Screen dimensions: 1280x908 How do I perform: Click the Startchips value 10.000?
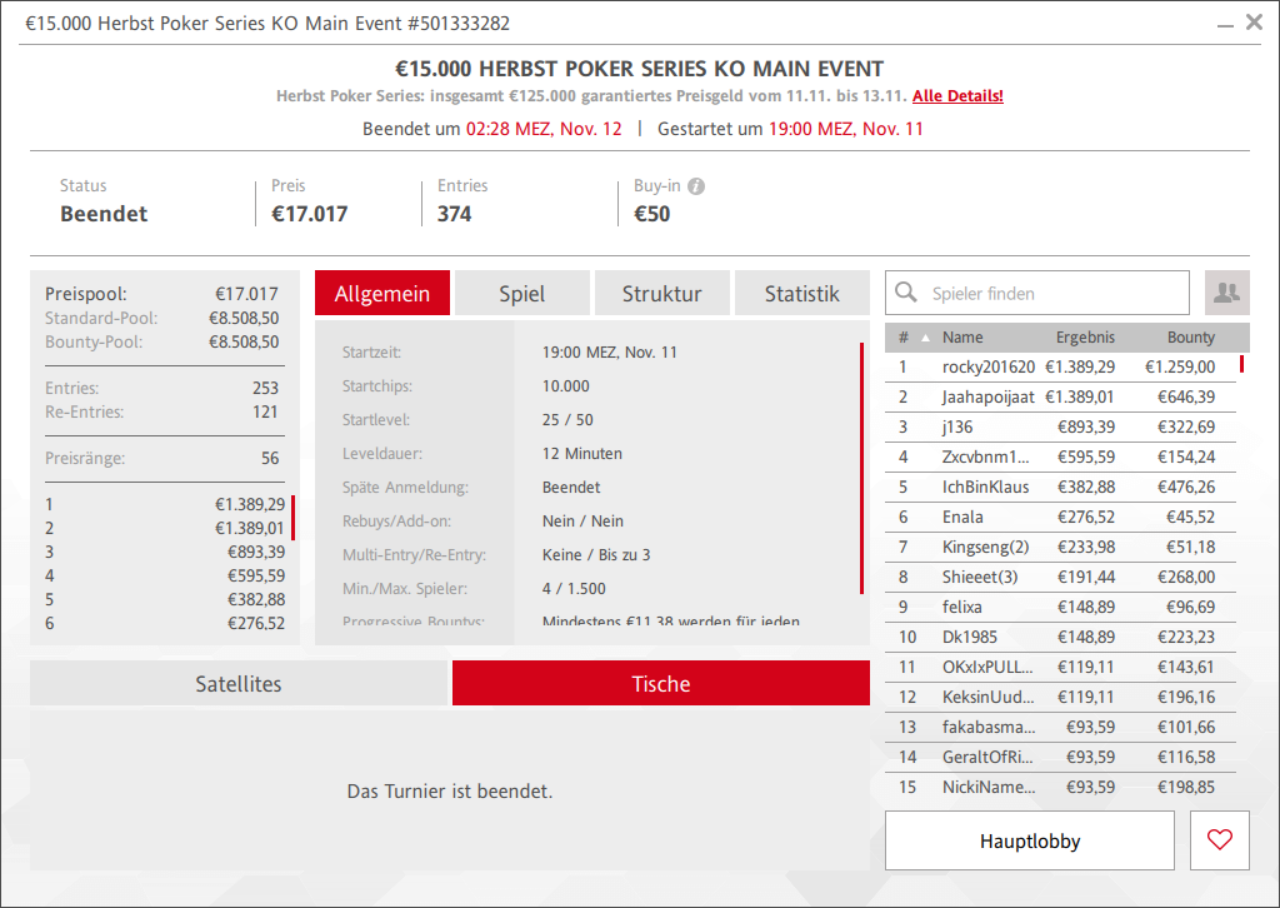(566, 386)
